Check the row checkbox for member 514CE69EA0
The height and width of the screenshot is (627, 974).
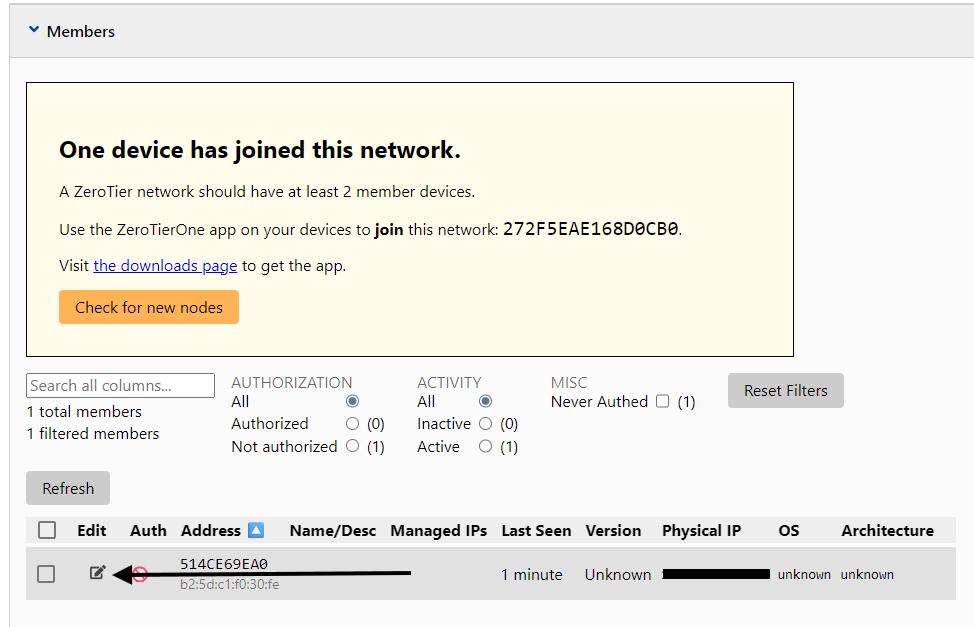click(46, 574)
